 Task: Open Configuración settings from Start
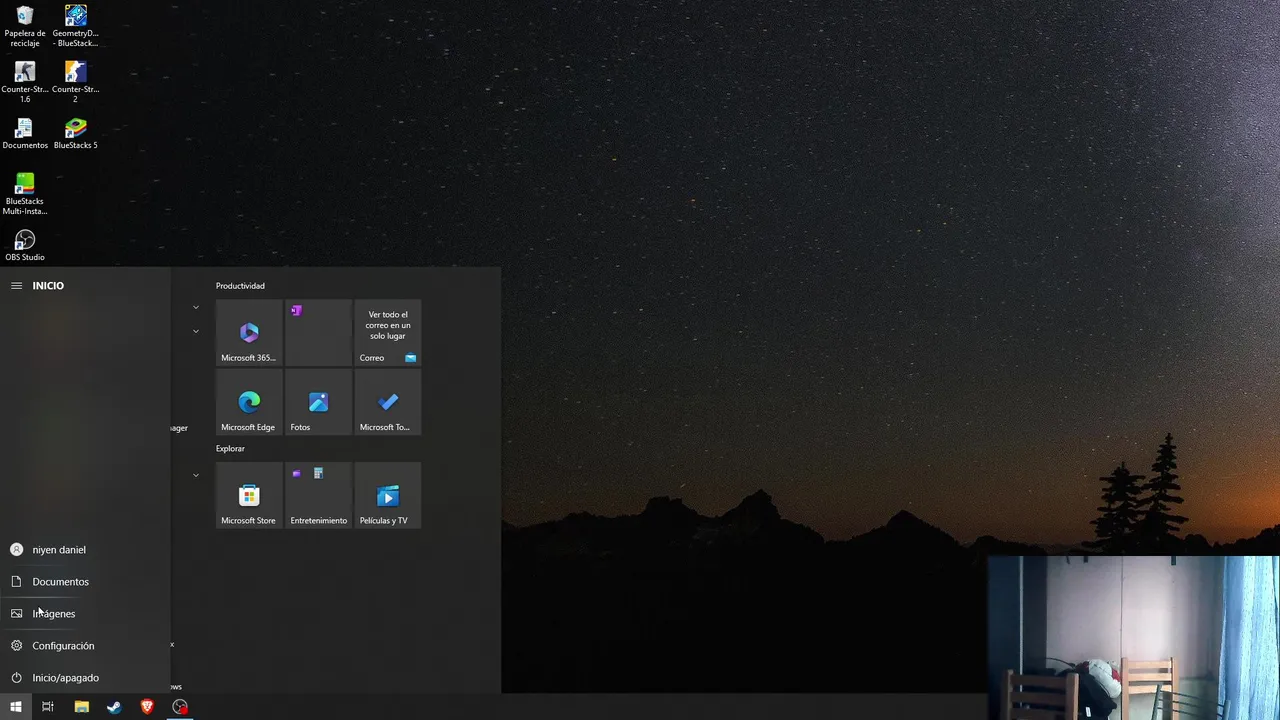coord(85,646)
